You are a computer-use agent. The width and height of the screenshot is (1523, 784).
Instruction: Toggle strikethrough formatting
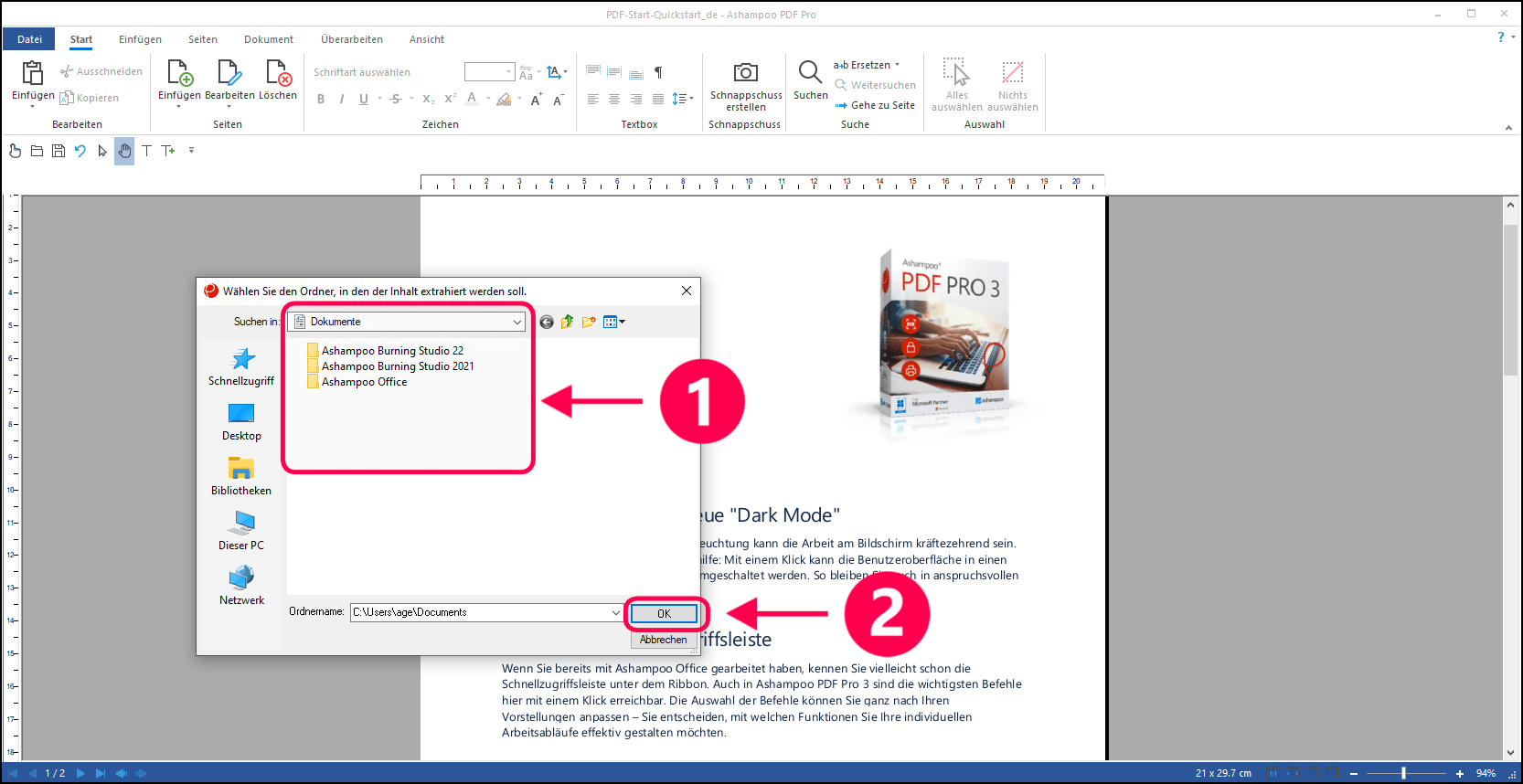pos(396,99)
